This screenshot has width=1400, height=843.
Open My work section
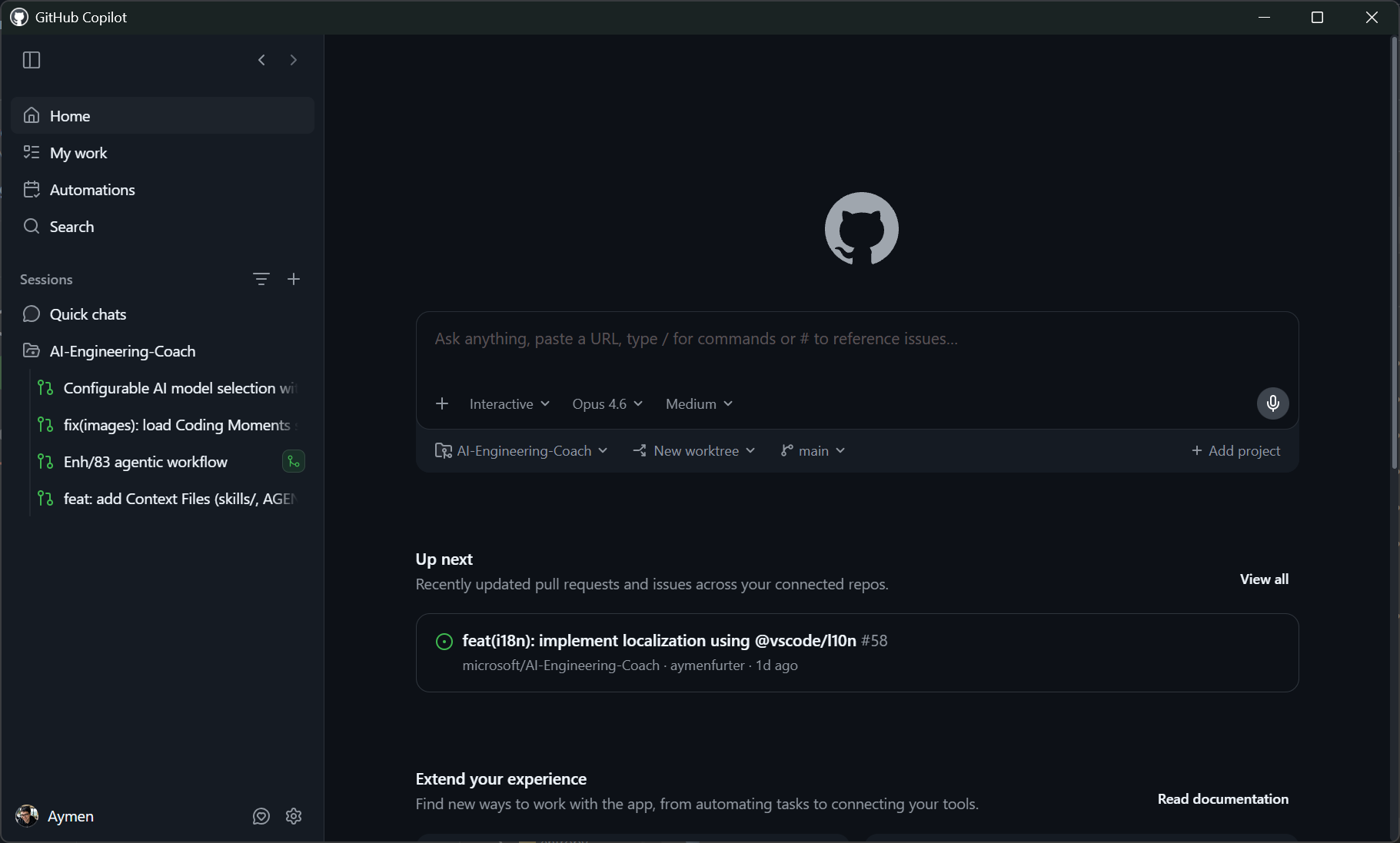click(162, 153)
